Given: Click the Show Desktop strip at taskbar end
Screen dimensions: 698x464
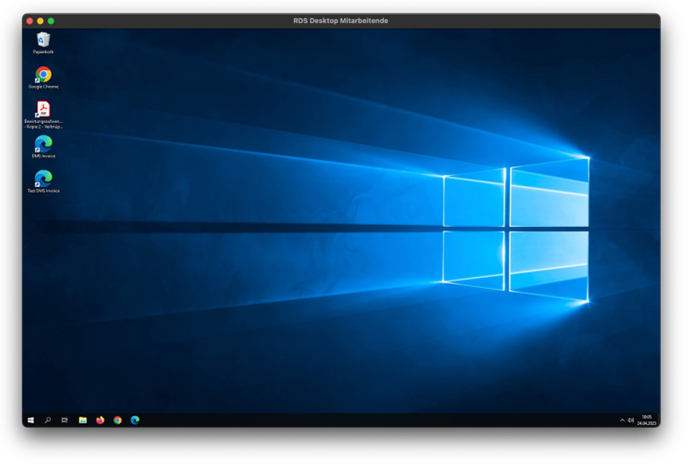Looking at the screenshot, I should [x=659, y=420].
